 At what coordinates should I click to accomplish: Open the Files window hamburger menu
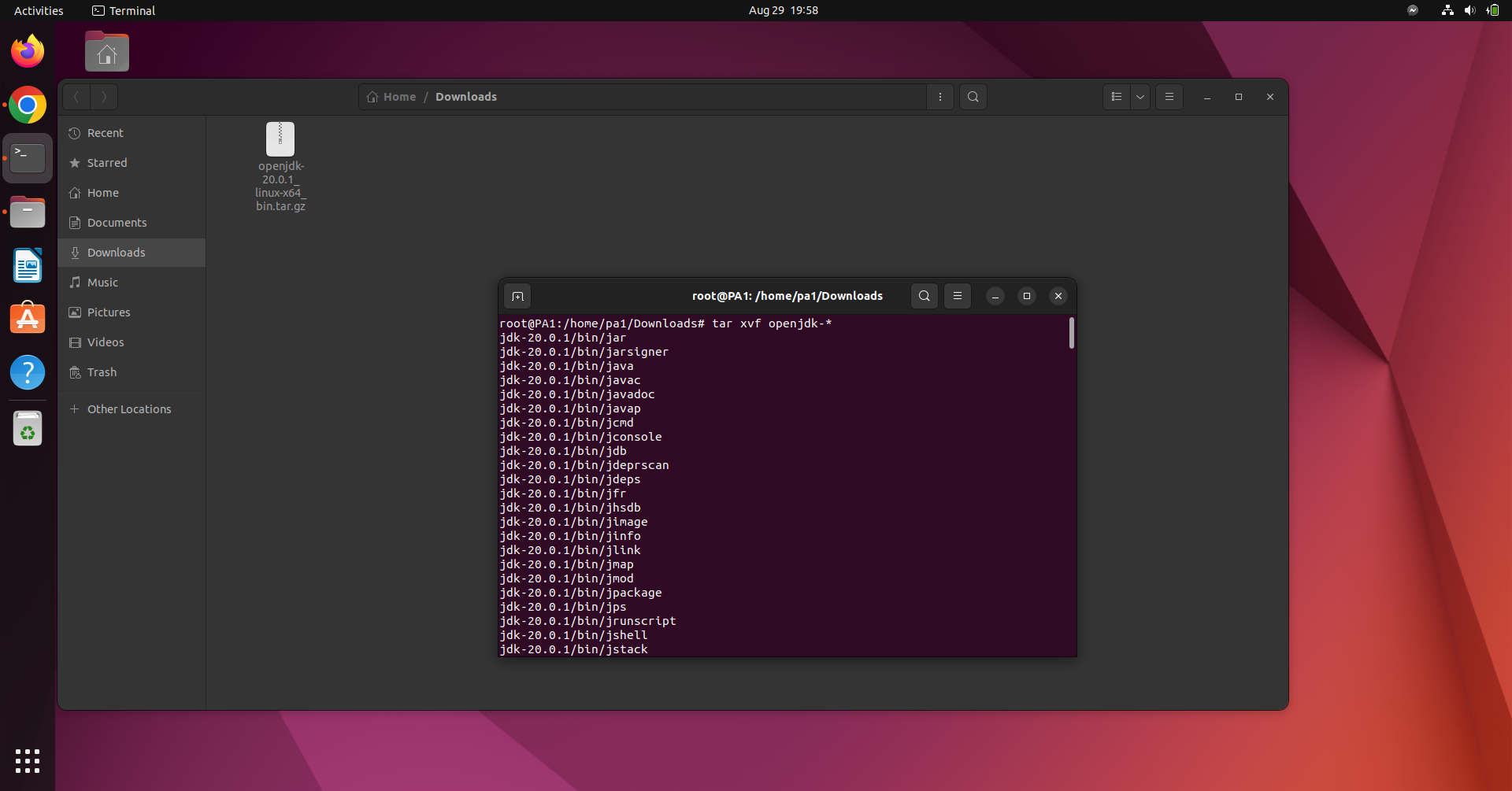pyautogui.click(x=1169, y=96)
